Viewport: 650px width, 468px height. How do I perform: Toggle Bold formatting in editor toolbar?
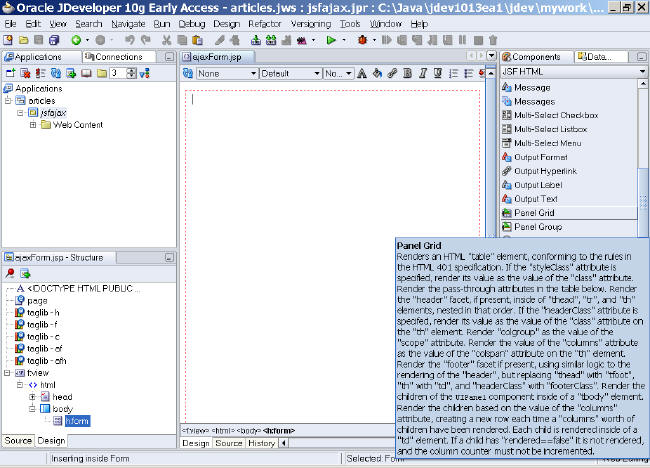pyautogui.click(x=407, y=73)
